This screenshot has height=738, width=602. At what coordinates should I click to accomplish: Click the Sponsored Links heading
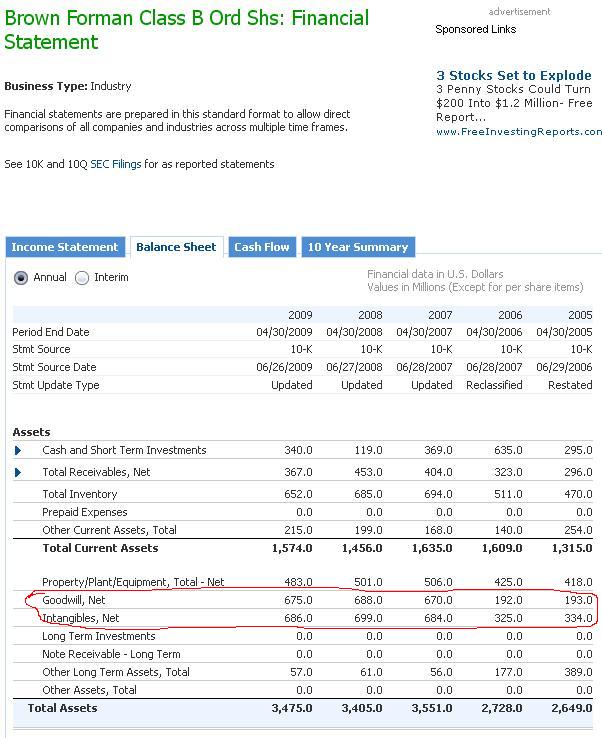click(476, 29)
